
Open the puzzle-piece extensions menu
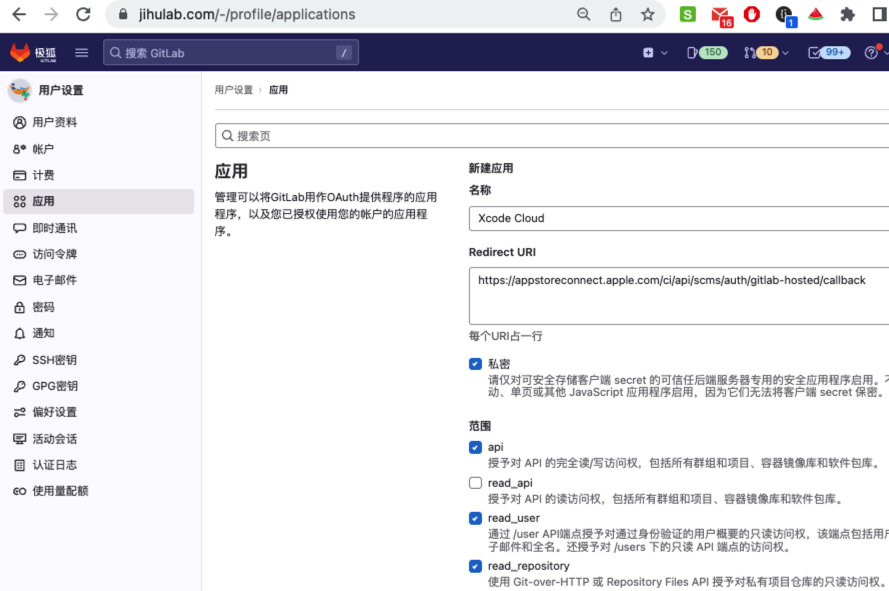click(x=848, y=14)
